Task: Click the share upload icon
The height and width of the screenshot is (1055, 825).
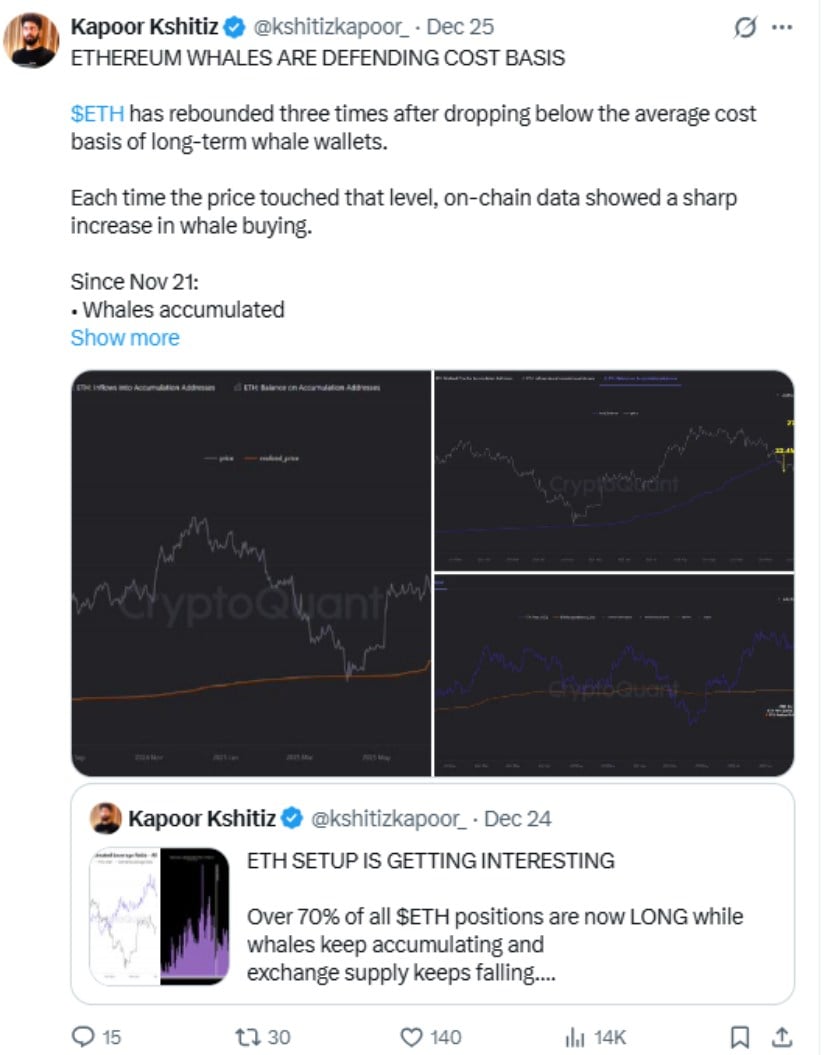Action: click(x=785, y=1037)
